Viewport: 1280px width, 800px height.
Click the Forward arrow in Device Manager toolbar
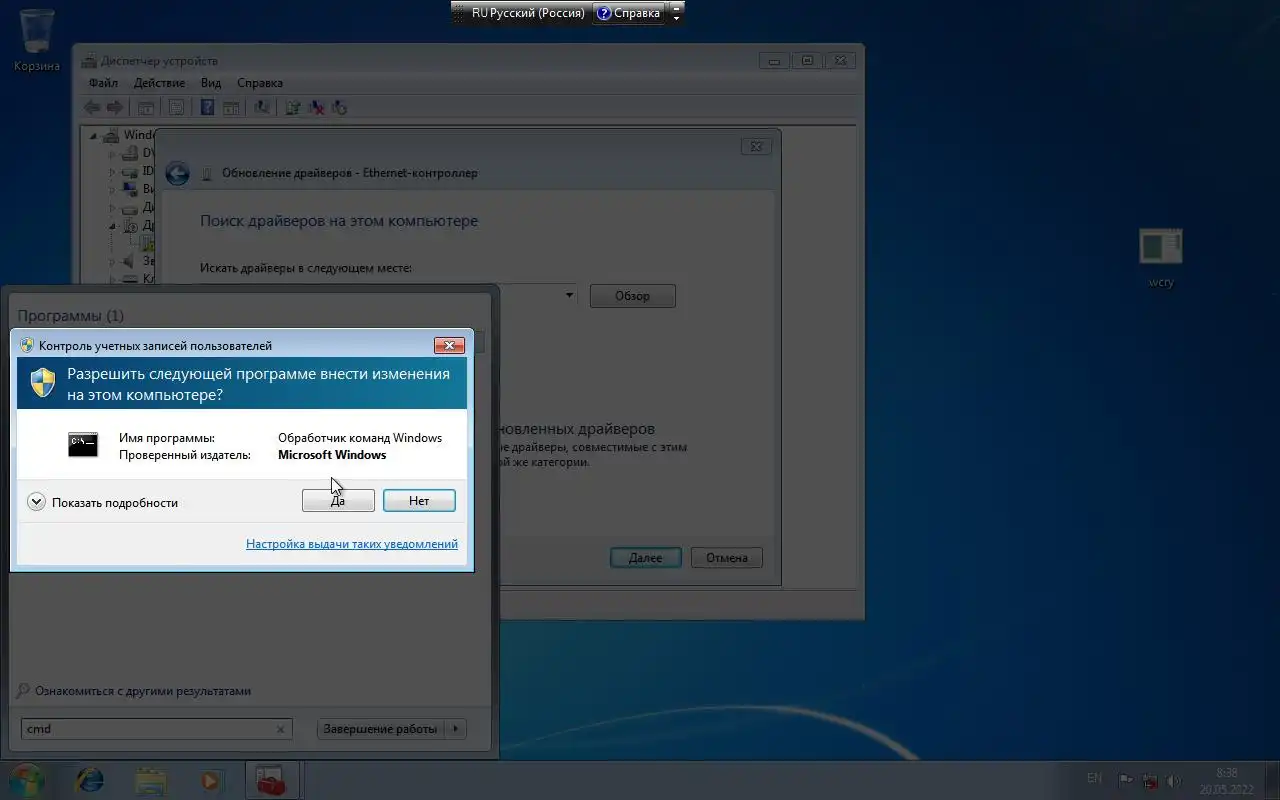(114, 108)
